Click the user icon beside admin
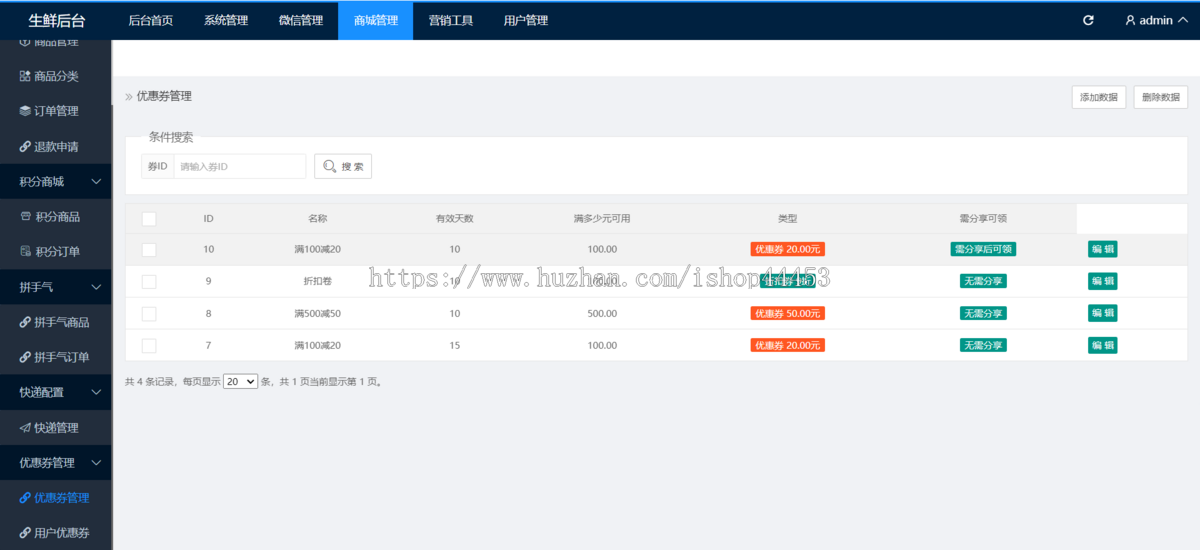 1130,20
